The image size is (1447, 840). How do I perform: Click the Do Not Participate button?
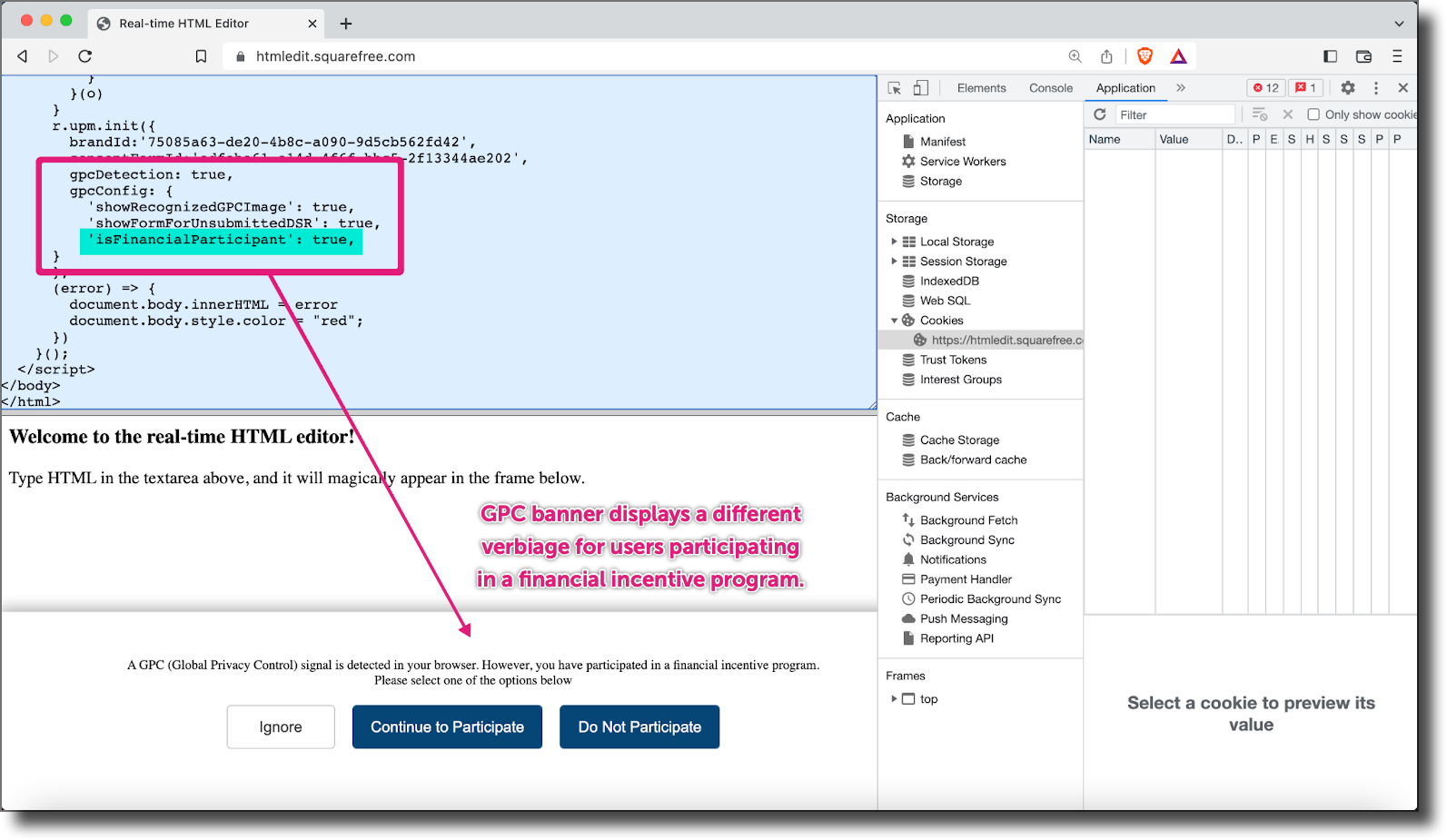(639, 727)
